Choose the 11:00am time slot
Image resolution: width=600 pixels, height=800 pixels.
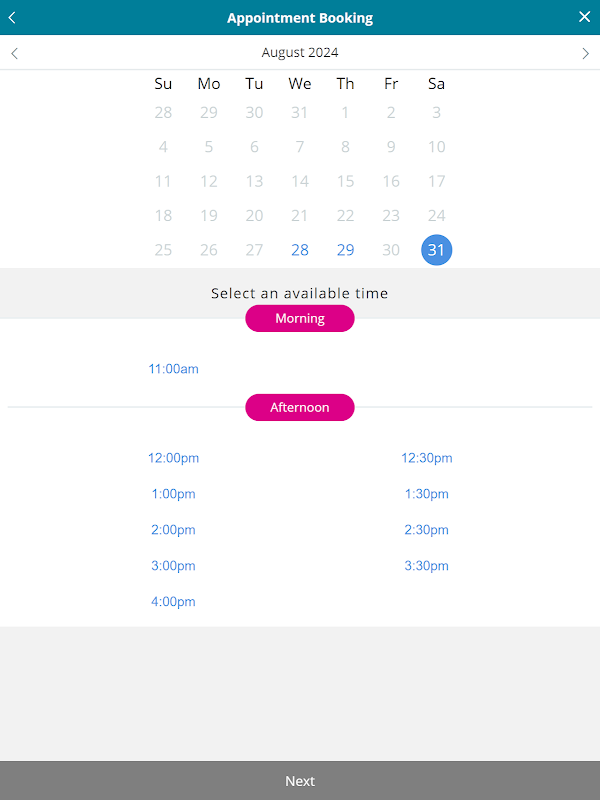(173, 369)
